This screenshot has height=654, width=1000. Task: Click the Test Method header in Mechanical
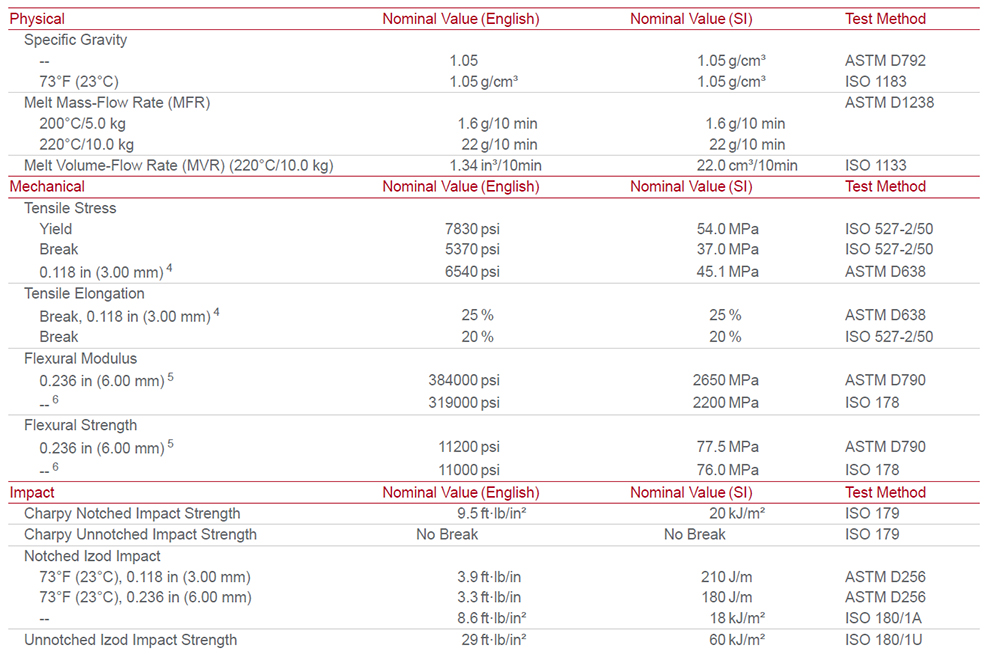(885, 187)
